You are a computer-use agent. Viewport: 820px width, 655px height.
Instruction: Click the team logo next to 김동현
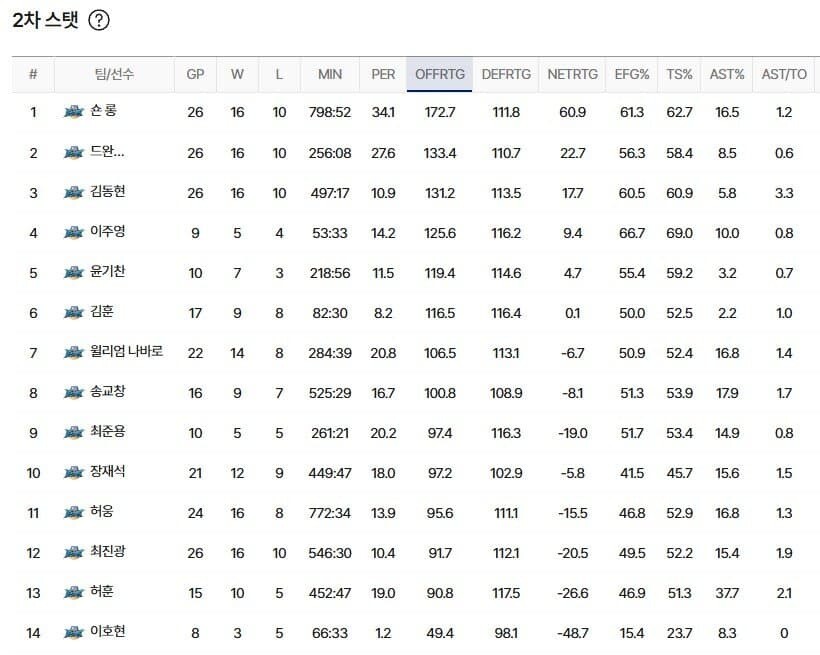pyautogui.click(x=74, y=193)
